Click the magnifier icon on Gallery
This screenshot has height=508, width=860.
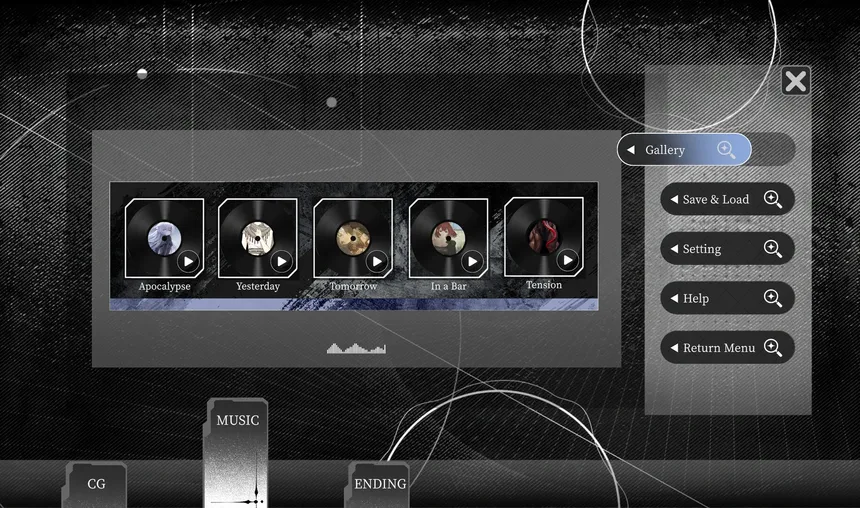(726, 149)
